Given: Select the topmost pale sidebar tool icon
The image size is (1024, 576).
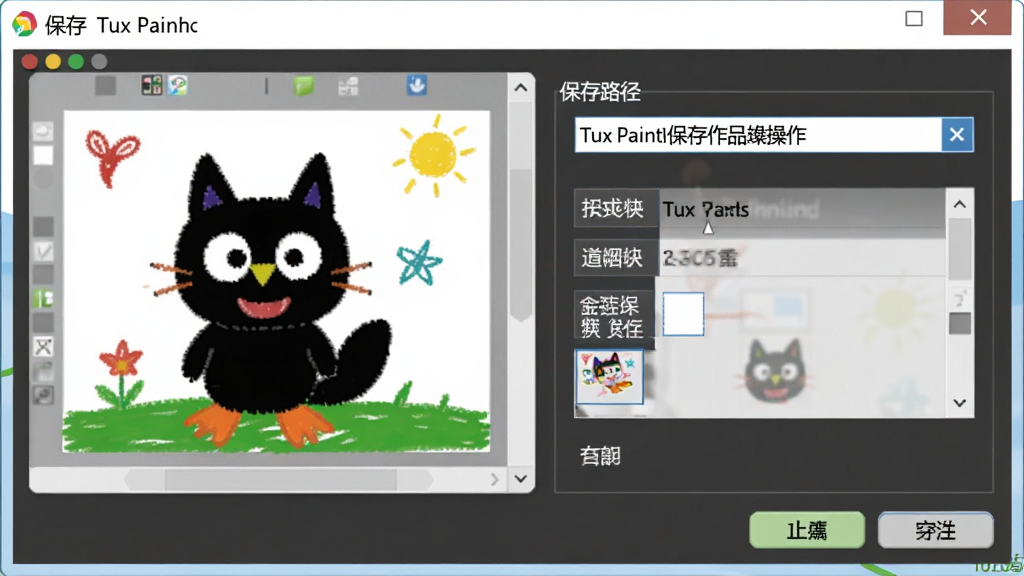Looking at the screenshot, I should [x=43, y=131].
